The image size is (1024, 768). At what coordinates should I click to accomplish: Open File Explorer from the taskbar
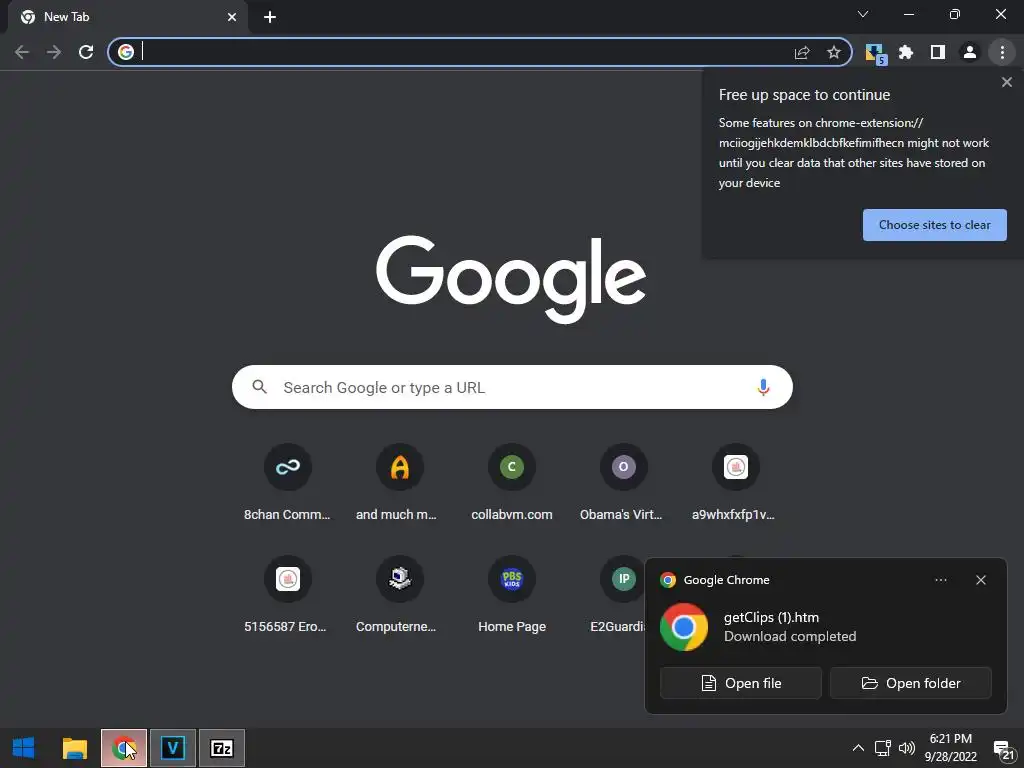75,748
